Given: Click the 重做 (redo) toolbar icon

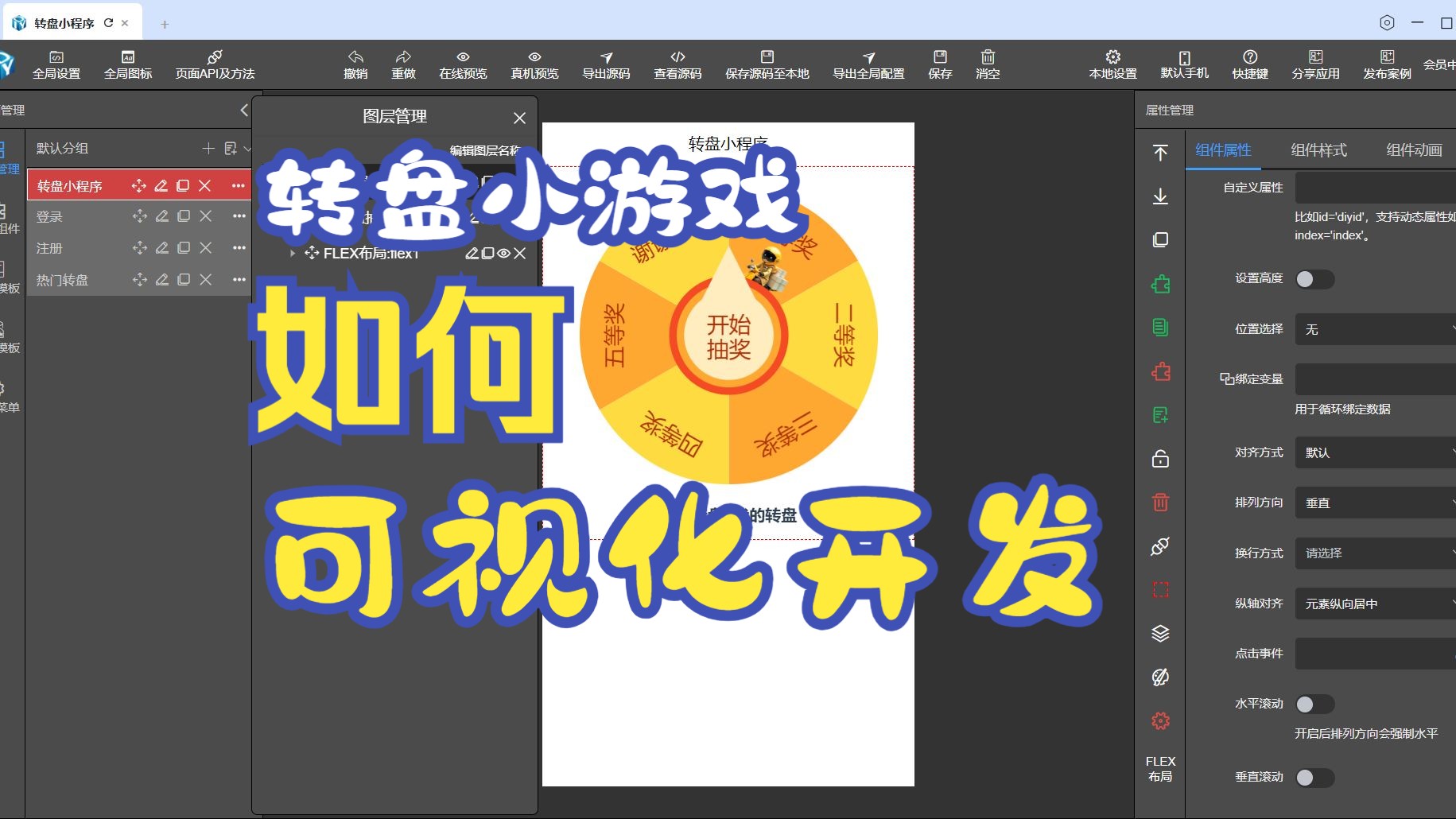Looking at the screenshot, I should tap(403, 64).
